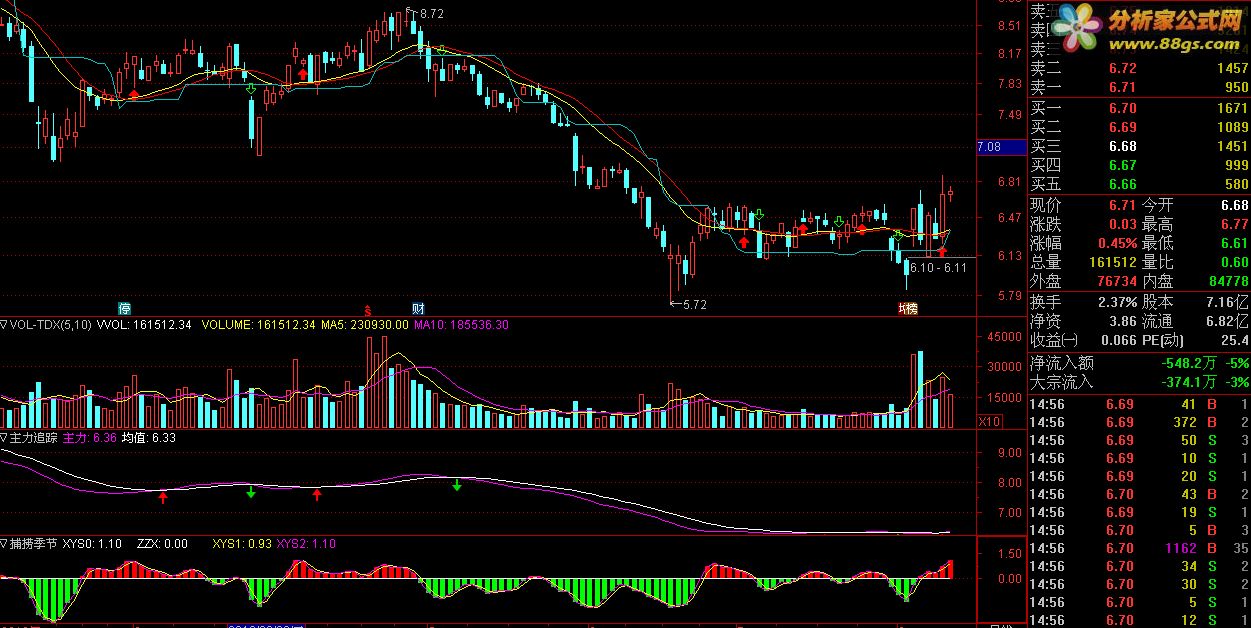Click the MA10: 185536.30 readout

pyautogui.click(x=461, y=325)
